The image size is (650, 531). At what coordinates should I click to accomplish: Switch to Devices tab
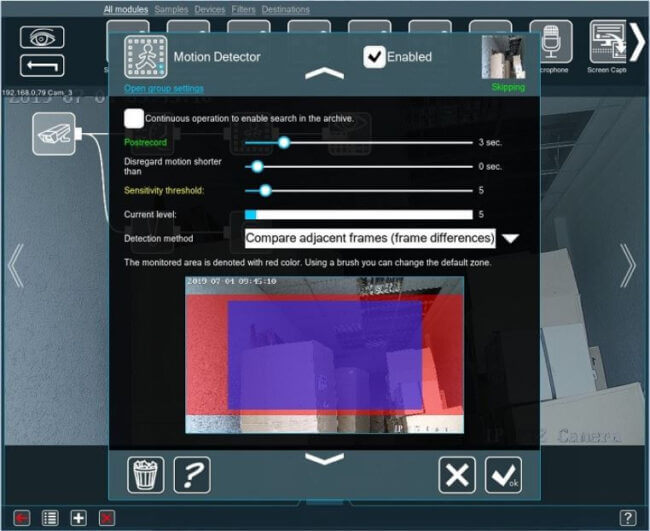(210, 10)
